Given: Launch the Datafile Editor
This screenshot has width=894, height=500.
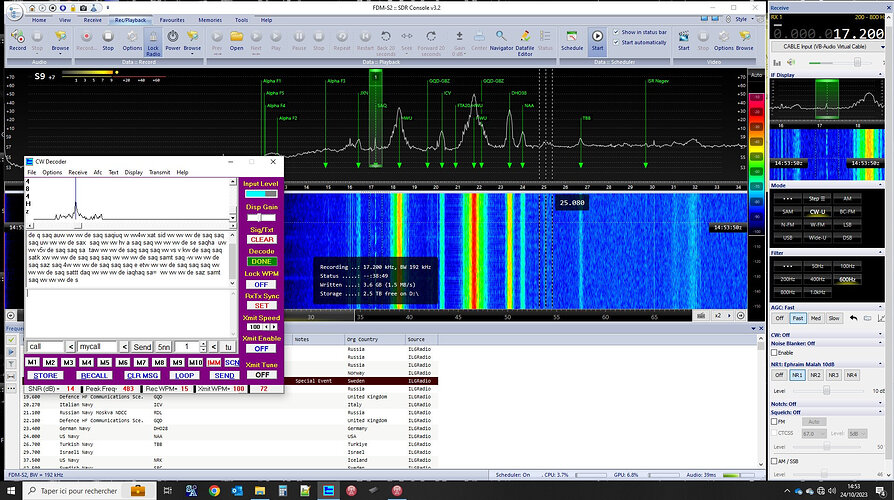Looking at the screenshot, I should coord(525,37).
